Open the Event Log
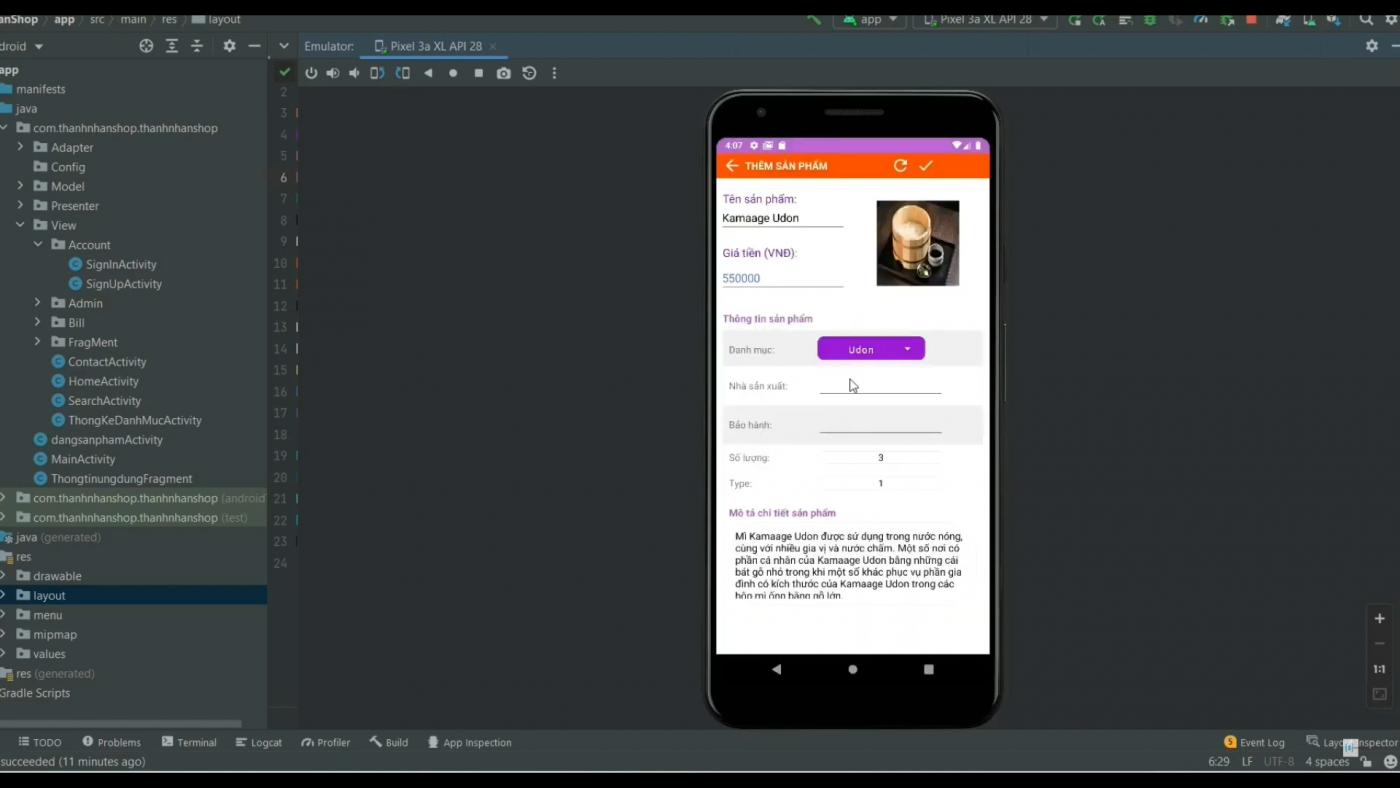1400x788 pixels. pyautogui.click(x=1254, y=742)
